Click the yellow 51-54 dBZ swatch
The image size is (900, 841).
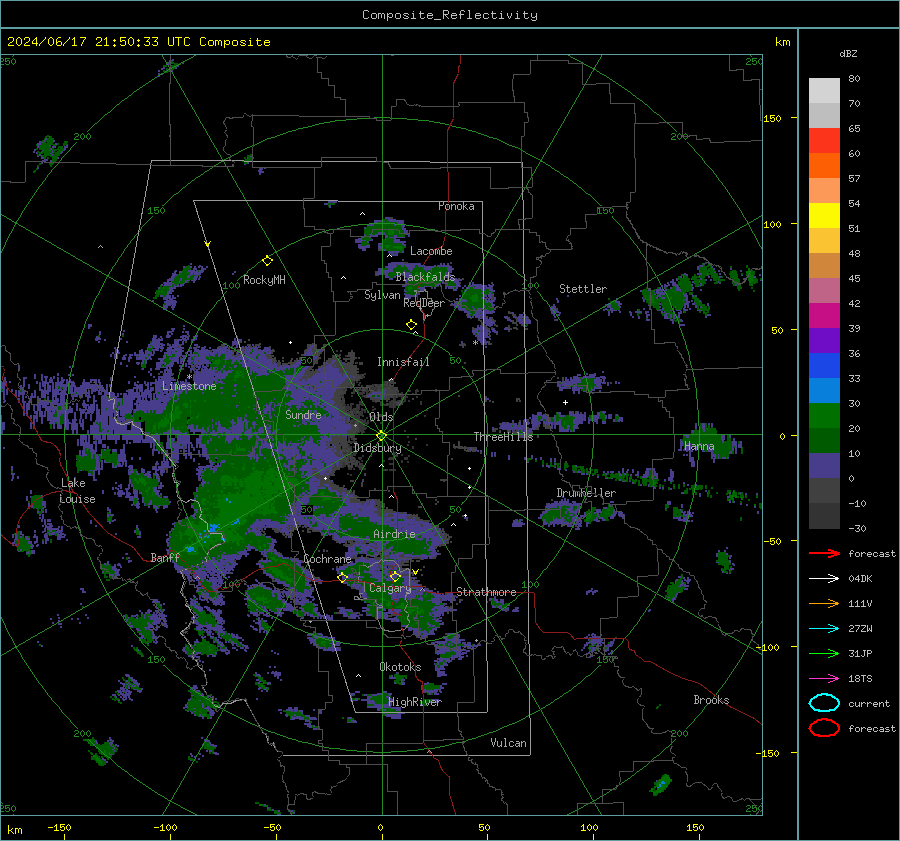[824, 216]
